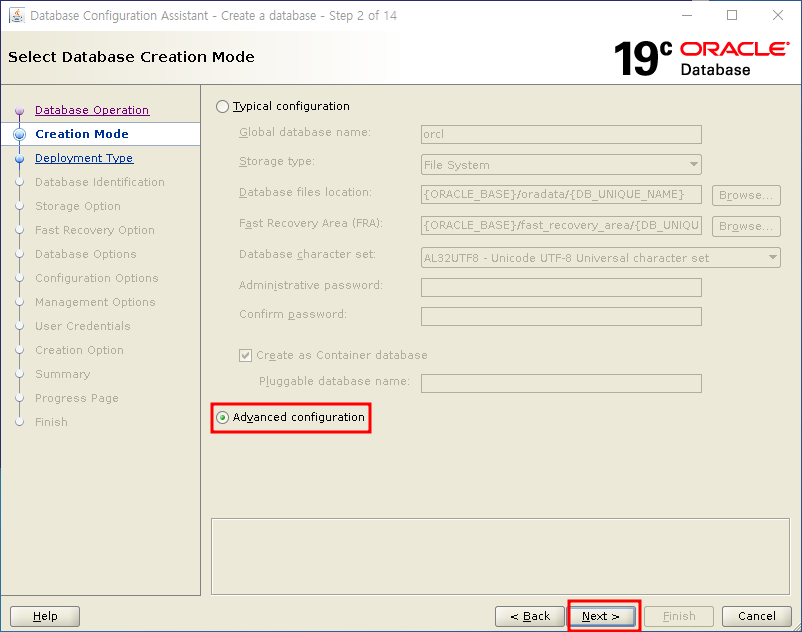Browse for Database files location
Image resolution: width=802 pixels, height=632 pixels.
pos(746,195)
